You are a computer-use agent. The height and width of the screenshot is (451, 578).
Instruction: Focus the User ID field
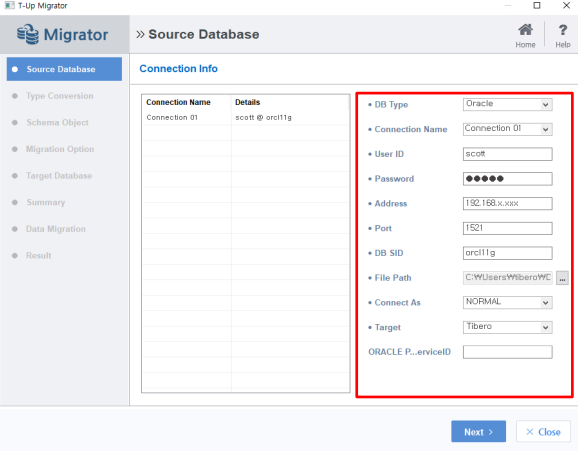coord(507,154)
